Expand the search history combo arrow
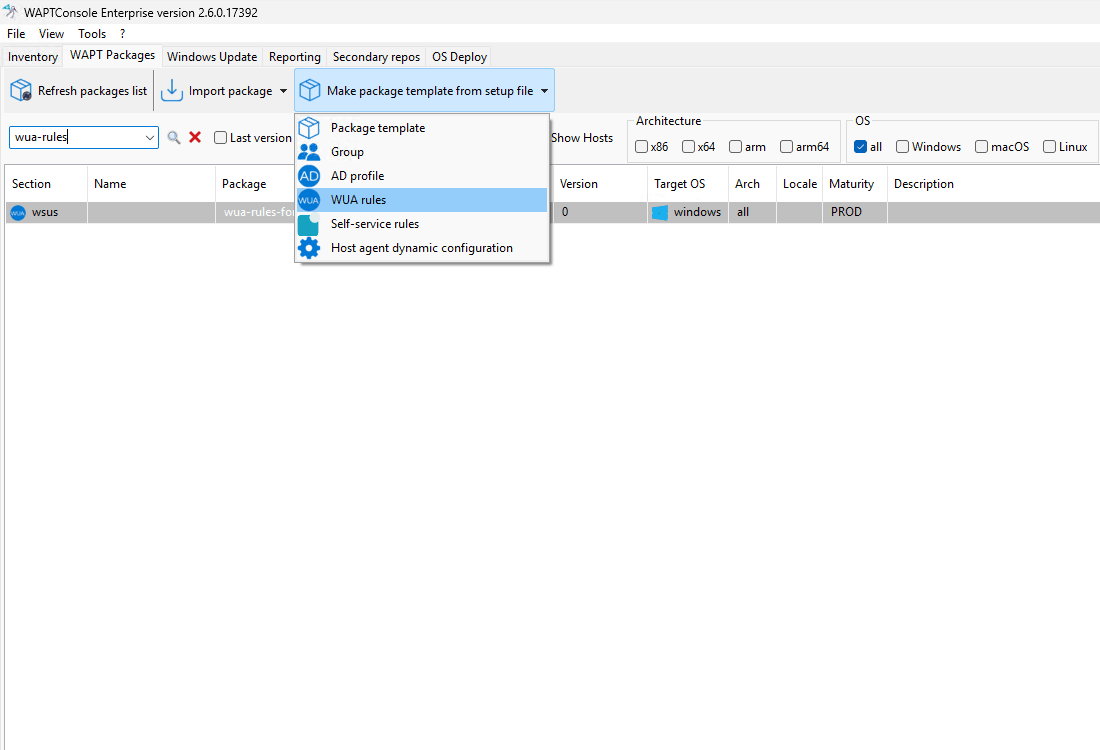The width and height of the screenshot is (1100, 750). pos(149,138)
